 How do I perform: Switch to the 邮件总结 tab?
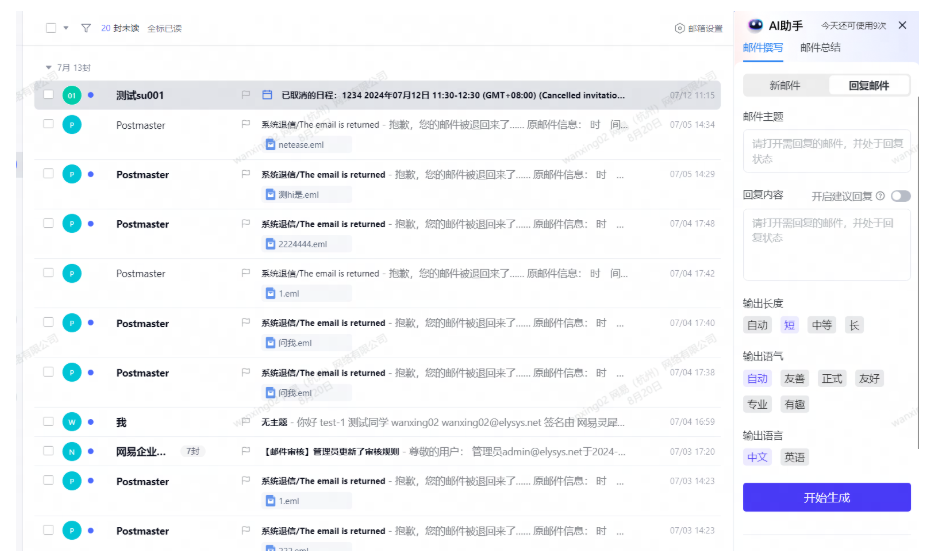pyautogui.click(x=820, y=48)
